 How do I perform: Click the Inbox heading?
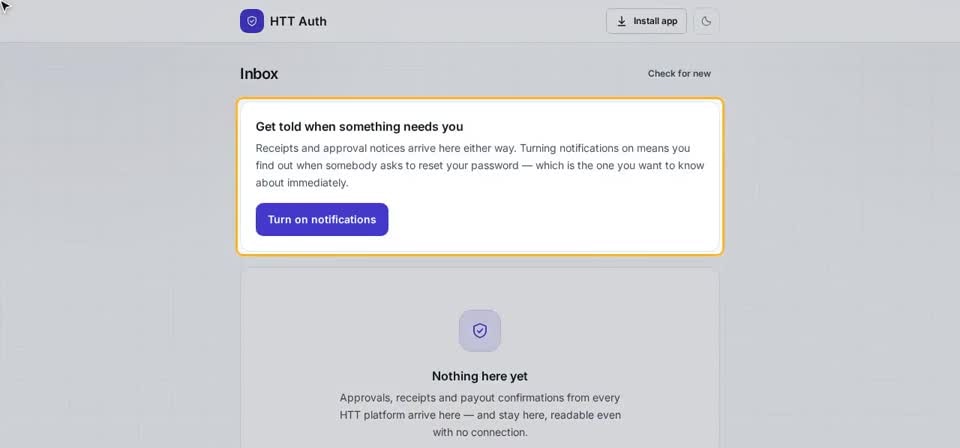pos(259,74)
